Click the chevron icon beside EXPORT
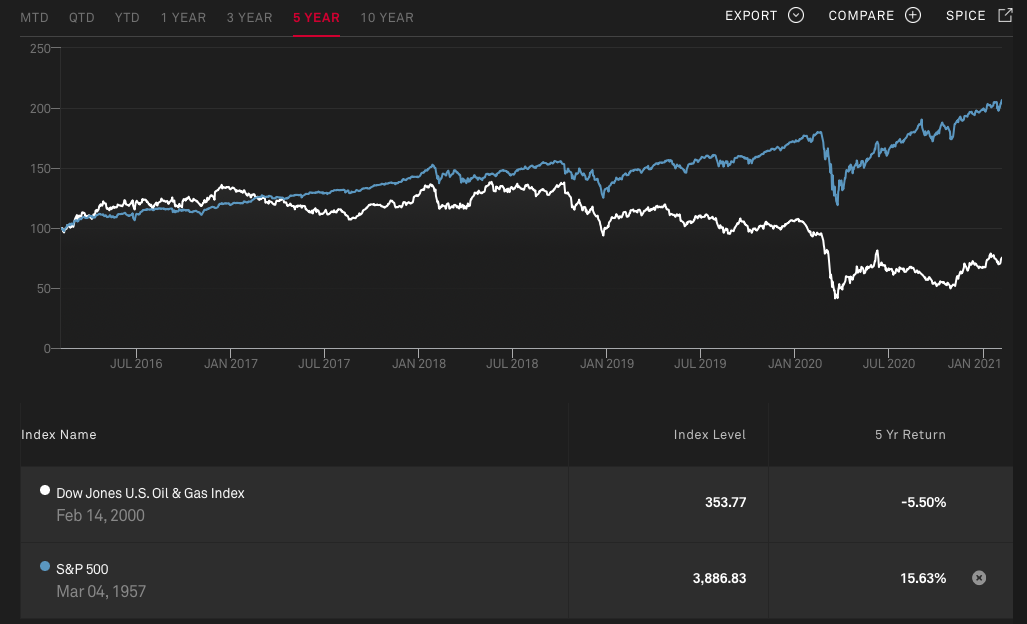Viewport: 1027px width, 624px height. (796, 15)
